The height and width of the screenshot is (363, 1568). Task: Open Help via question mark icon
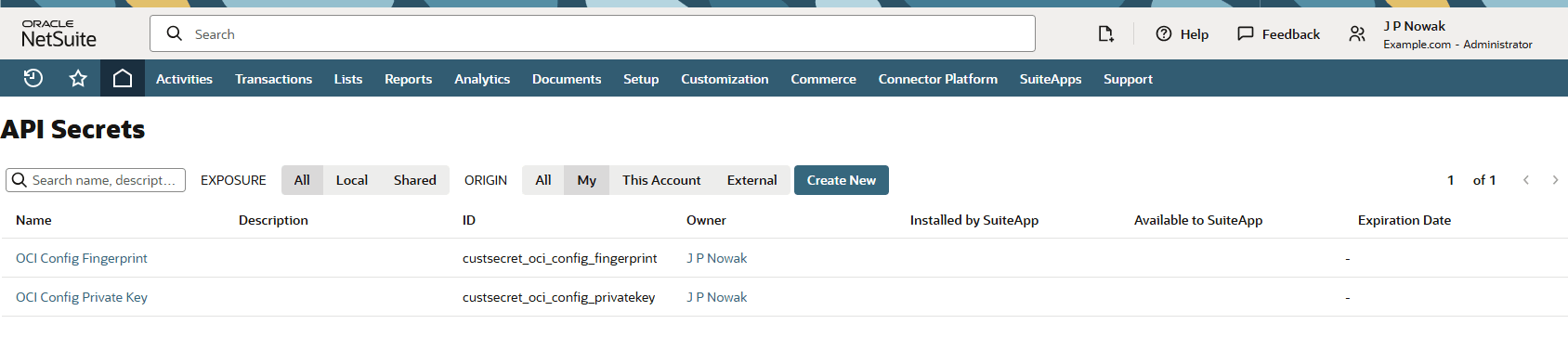pos(1163,34)
